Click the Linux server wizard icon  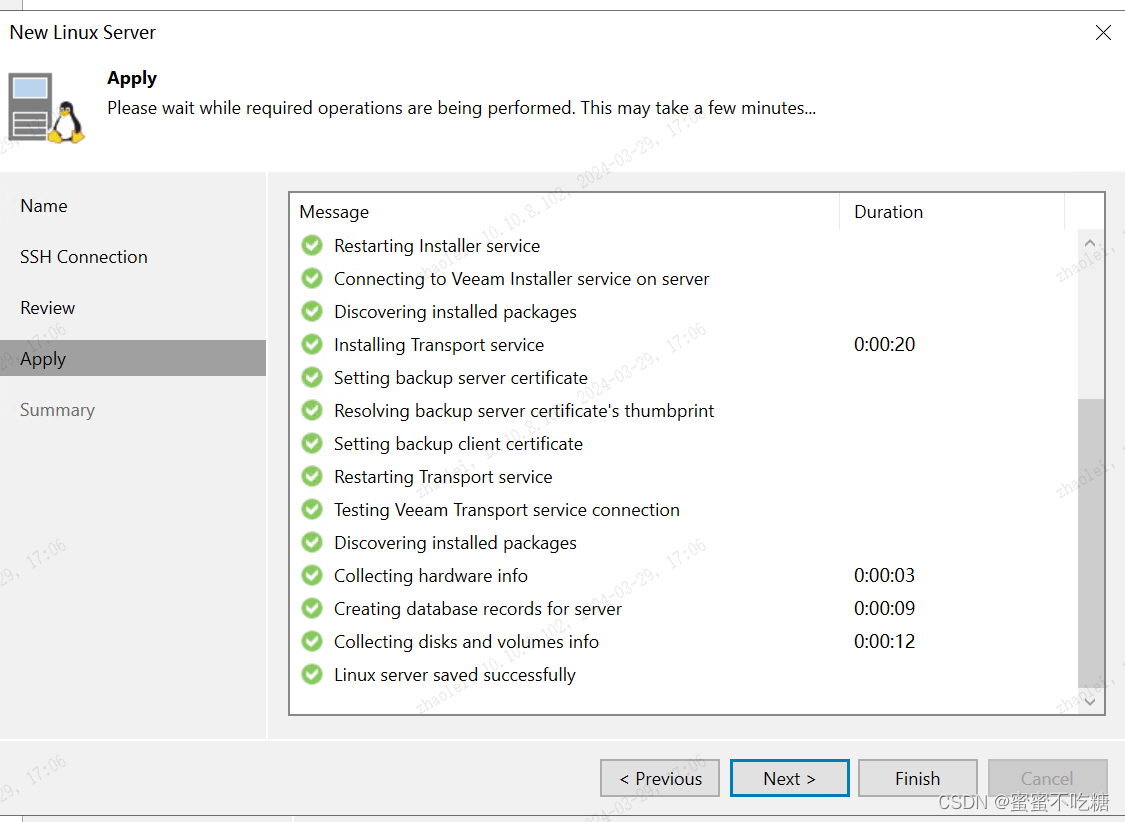click(x=47, y=108)
